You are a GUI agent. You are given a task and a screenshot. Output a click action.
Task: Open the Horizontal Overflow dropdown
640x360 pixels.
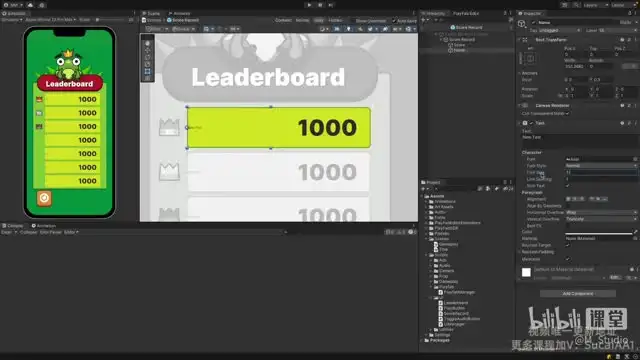point(601,212)
